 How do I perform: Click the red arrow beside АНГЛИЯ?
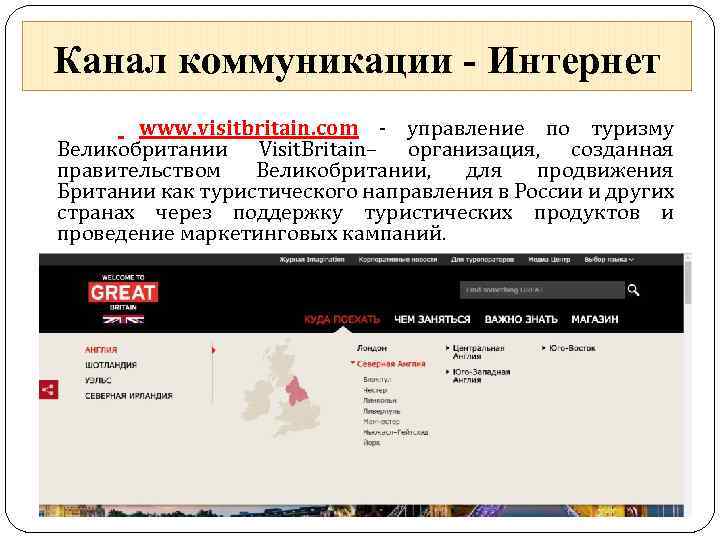coord(214,350)
